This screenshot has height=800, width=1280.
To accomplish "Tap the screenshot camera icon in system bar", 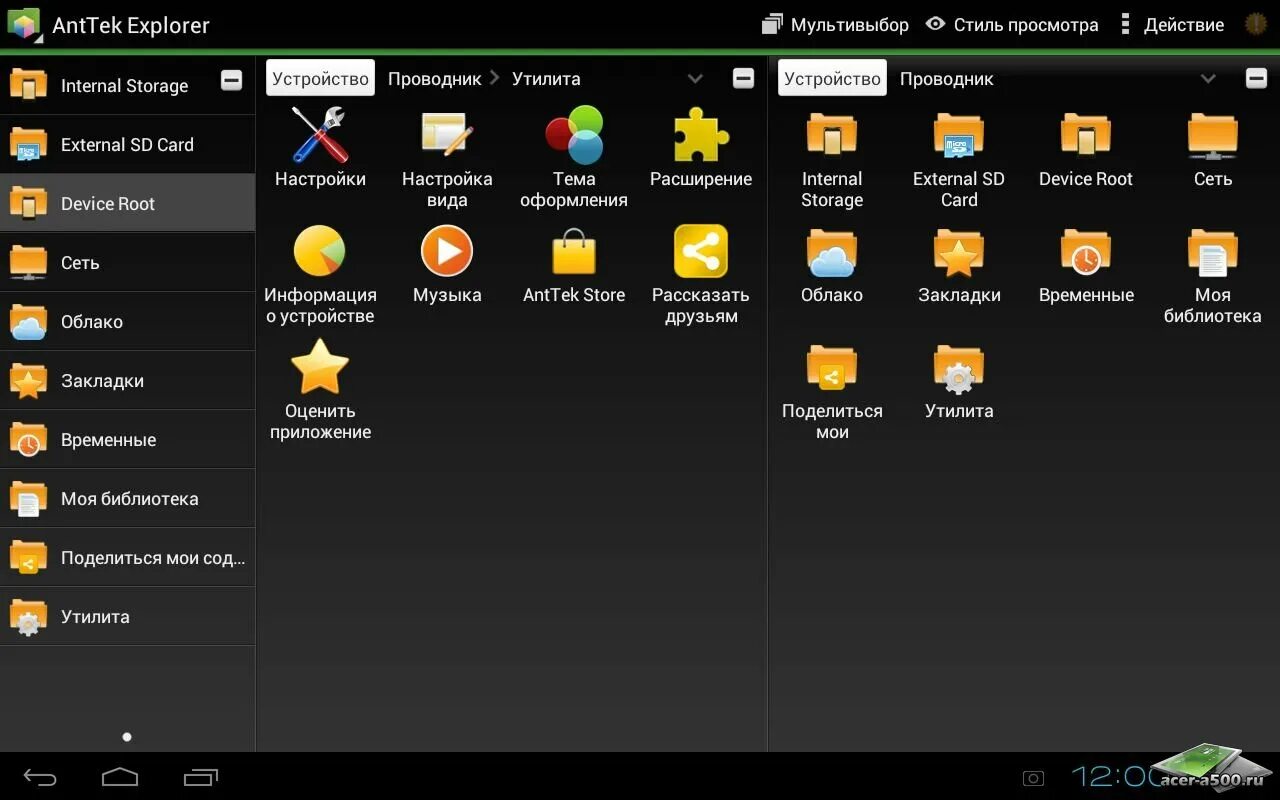I will tap(1033, 778).
